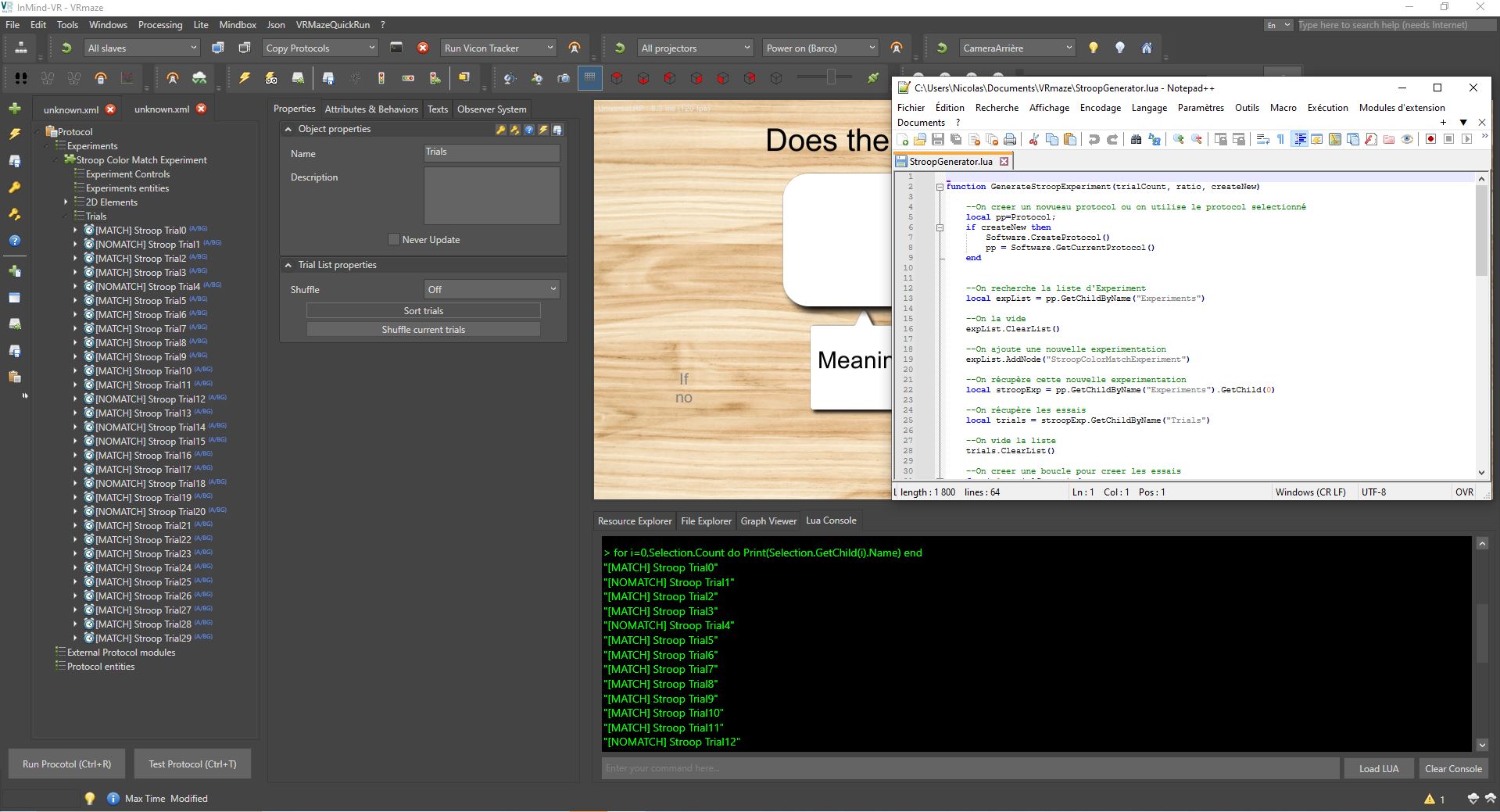The width and height of the screenshot is (1500, 812).
Task: Click the Test Protocol (Ctrl+T) button
Action: tap(192, 764)
